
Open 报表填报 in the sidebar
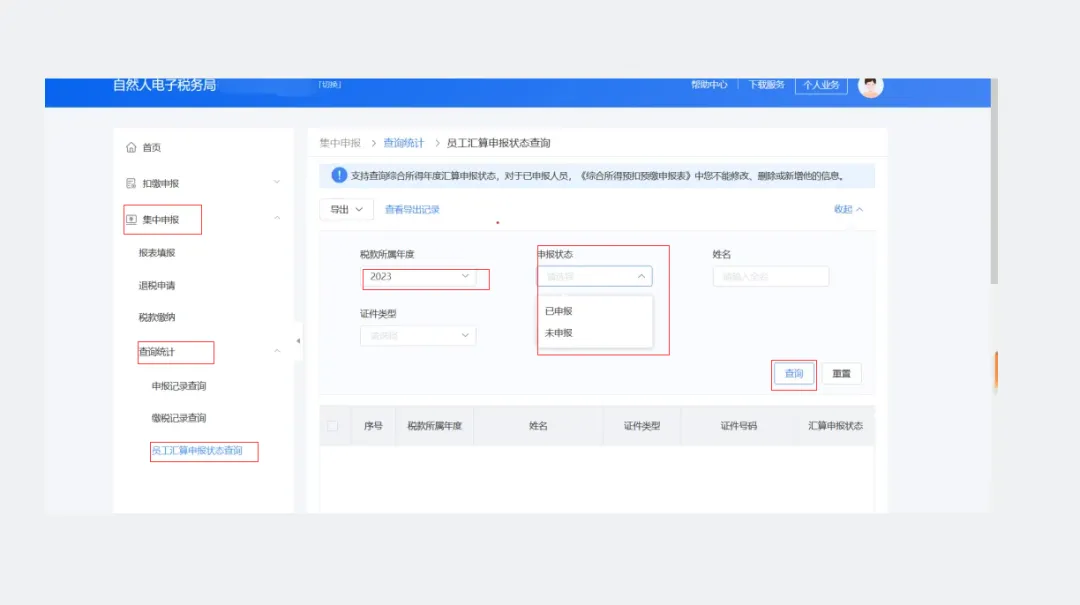click(157, 253)
